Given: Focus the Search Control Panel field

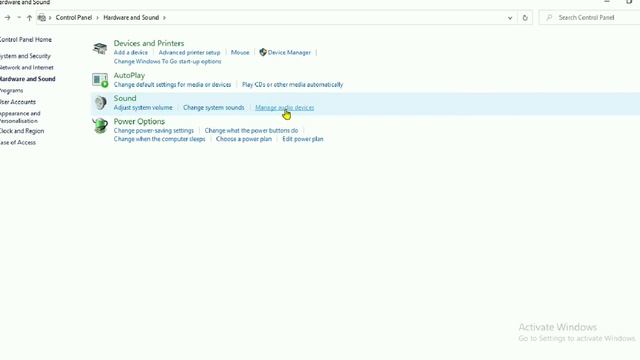Looking at the screenshot, I should point(589,18).
